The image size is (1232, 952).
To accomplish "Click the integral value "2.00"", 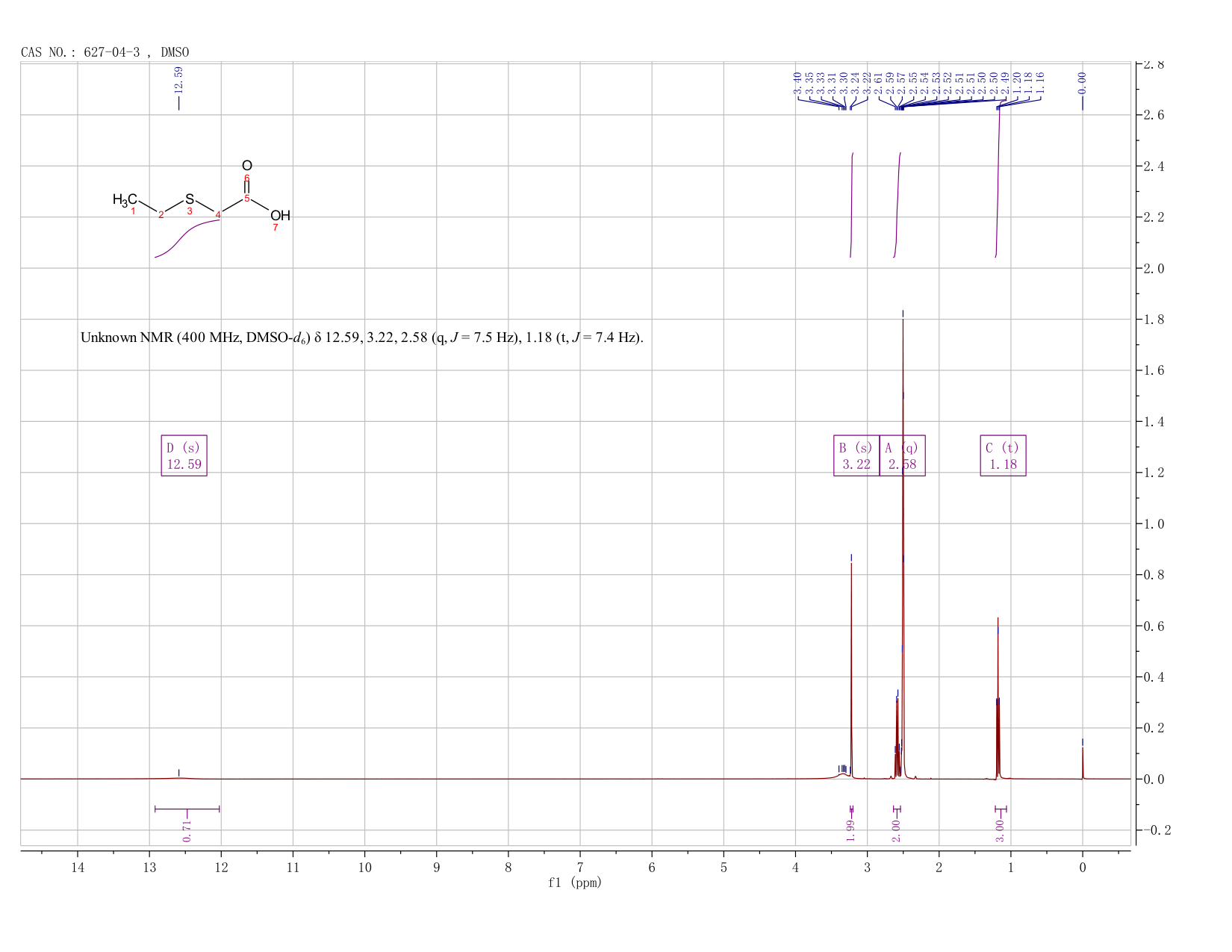I will coord(897,830).
